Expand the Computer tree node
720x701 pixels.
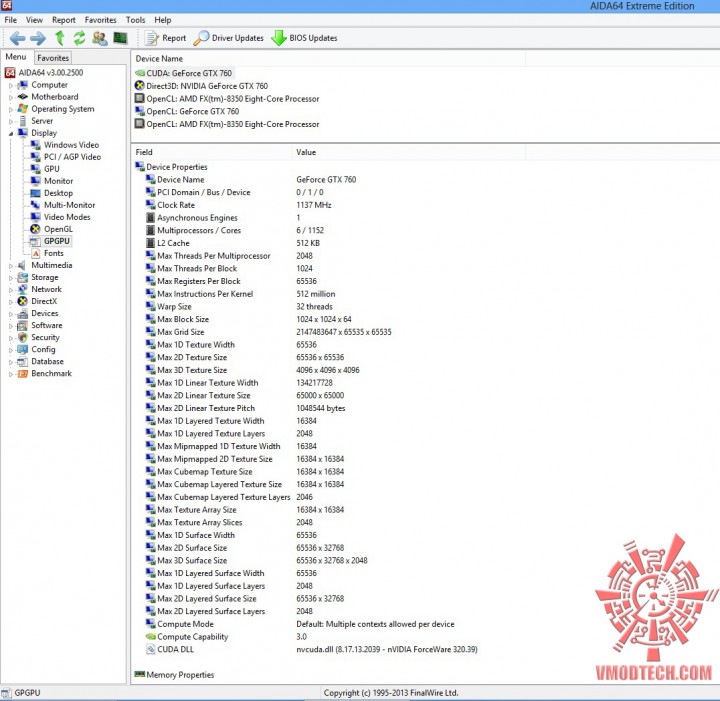(11, 85)
